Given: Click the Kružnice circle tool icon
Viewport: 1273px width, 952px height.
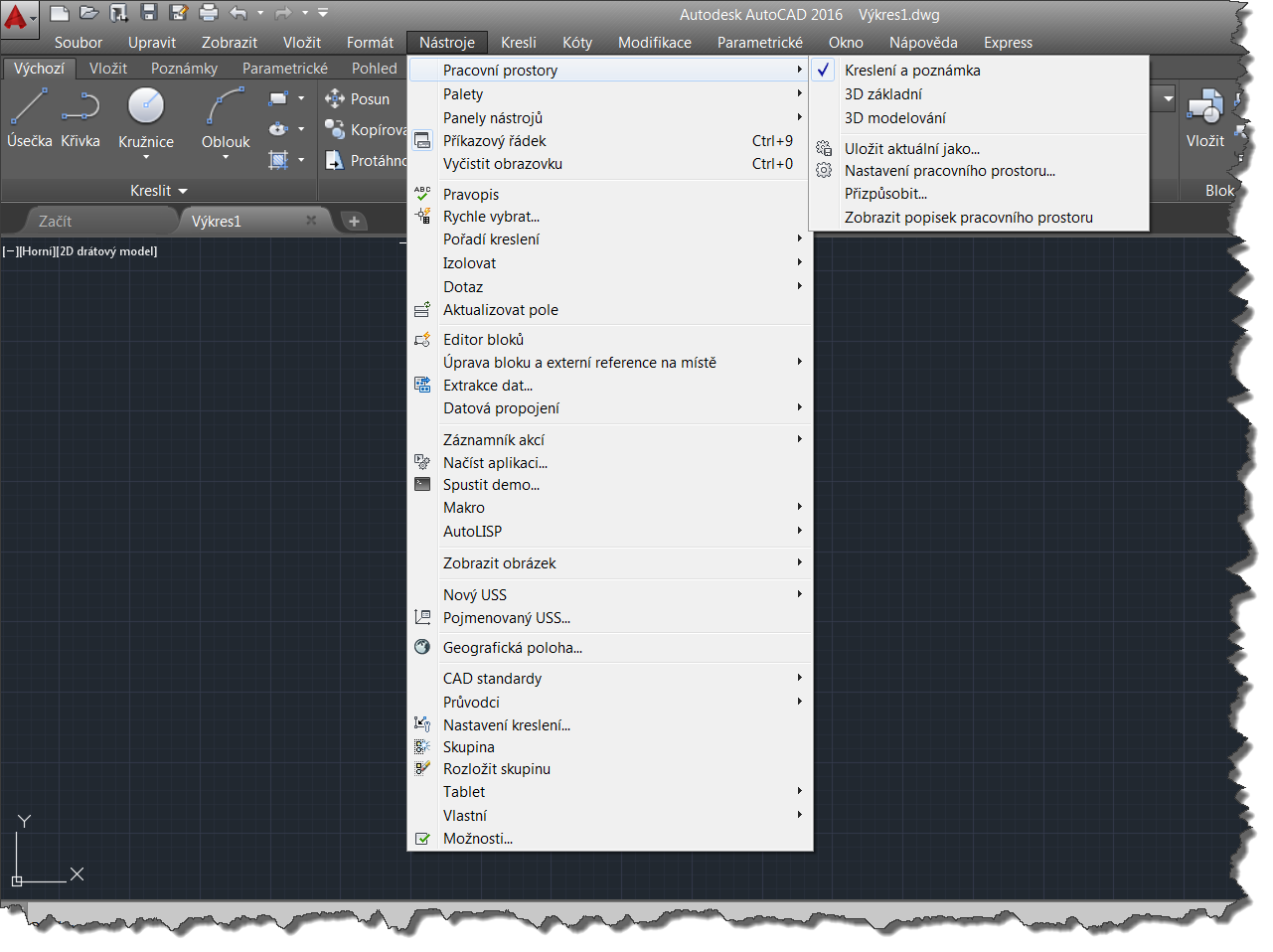Looking at the screenshot, I should pyautogui.click(x=146, y=105).
